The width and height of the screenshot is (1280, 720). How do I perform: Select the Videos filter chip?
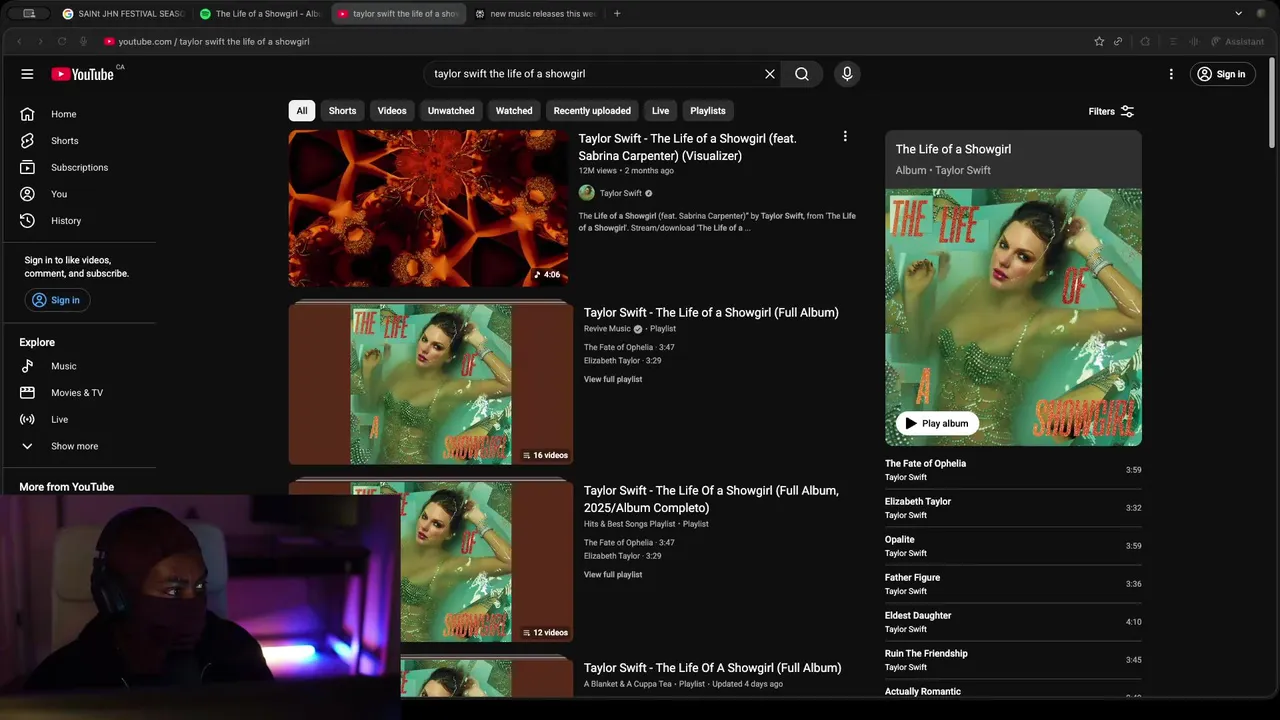(x=392, y=111)
